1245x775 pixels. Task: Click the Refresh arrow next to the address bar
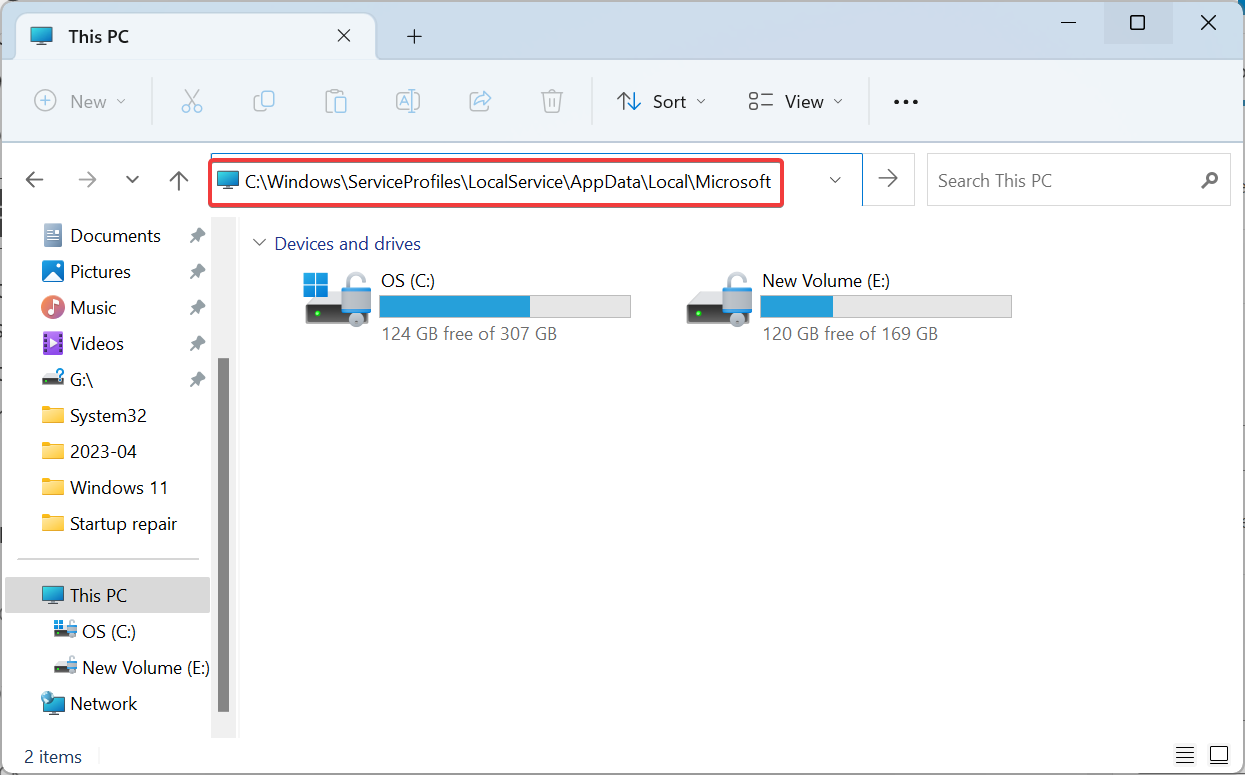(888, 180)
